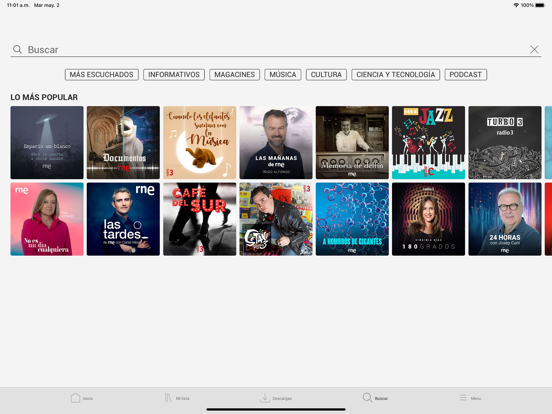Open the Podcast category
This screenshot has width=552, height=414.
465,75
